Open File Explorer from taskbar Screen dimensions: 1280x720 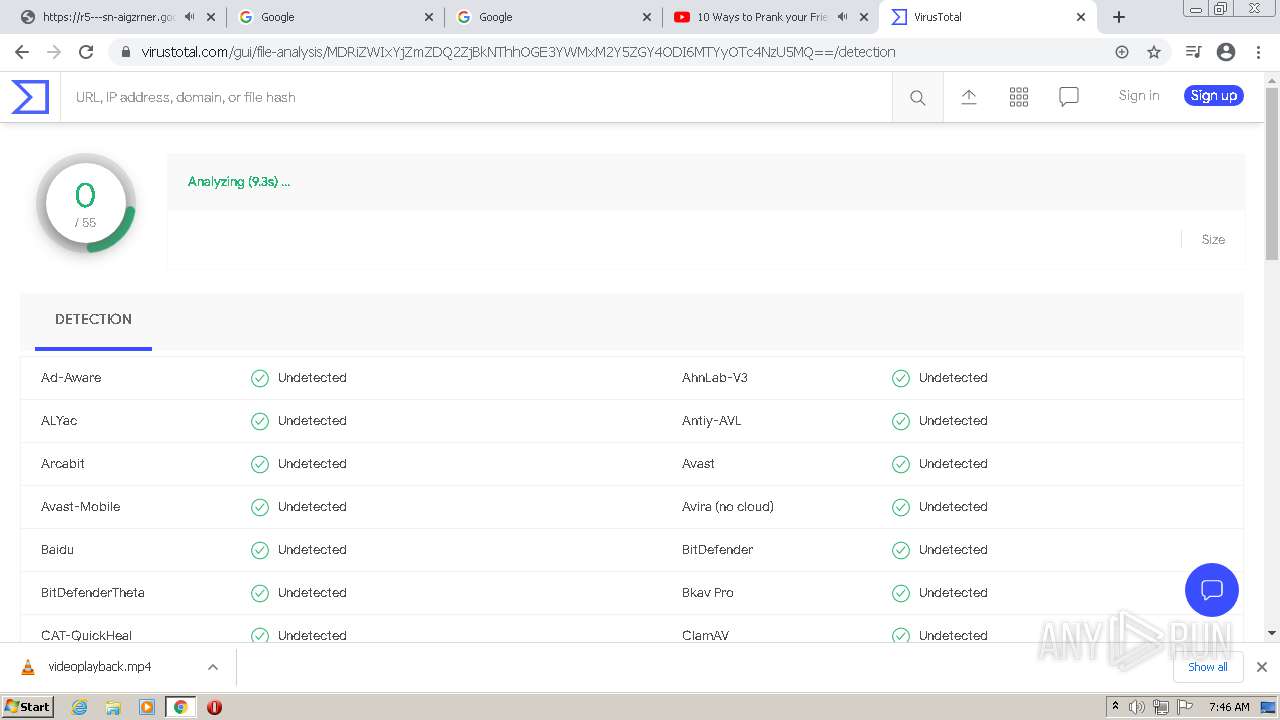113,707
